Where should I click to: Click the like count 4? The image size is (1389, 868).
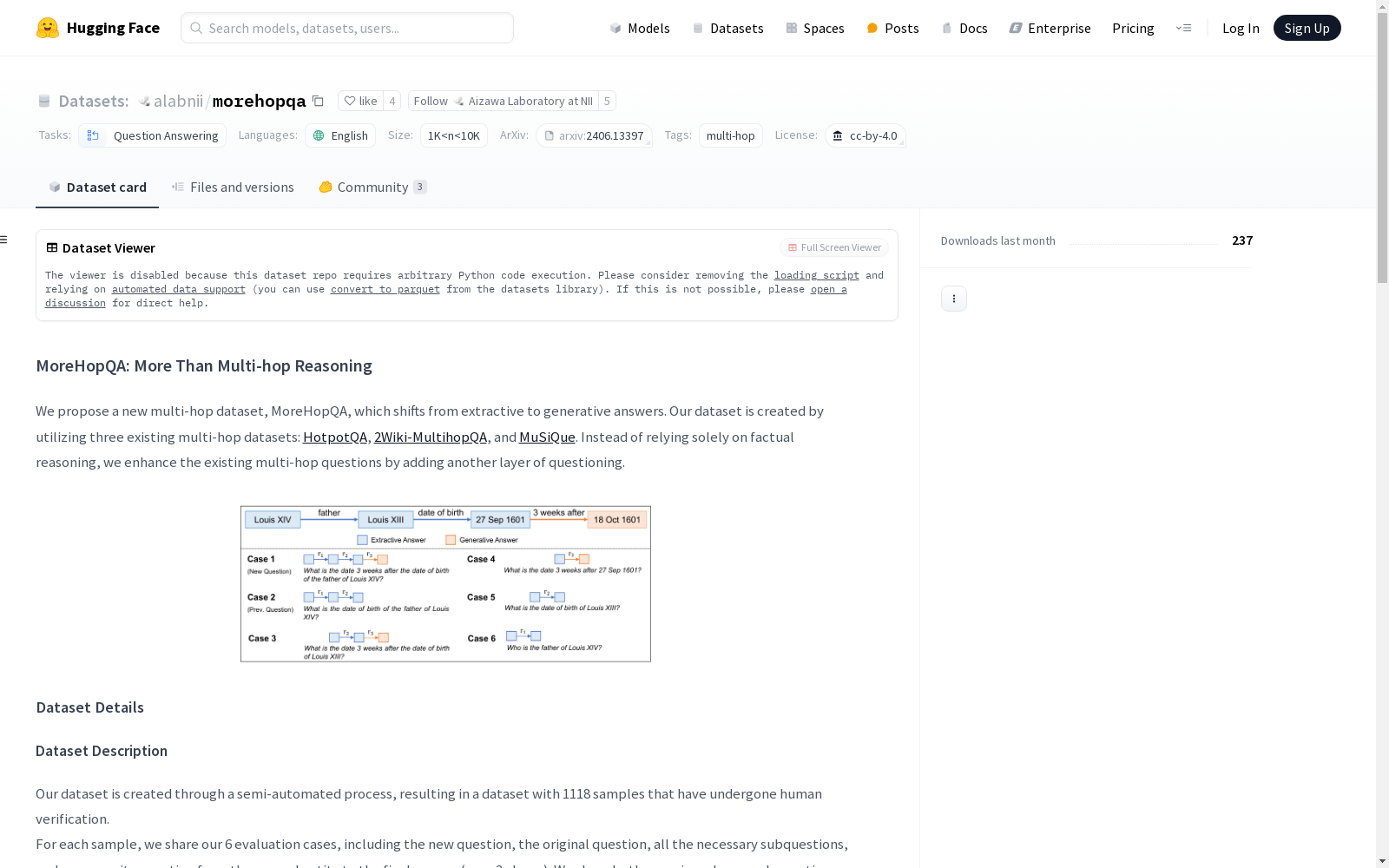[392, 101]
